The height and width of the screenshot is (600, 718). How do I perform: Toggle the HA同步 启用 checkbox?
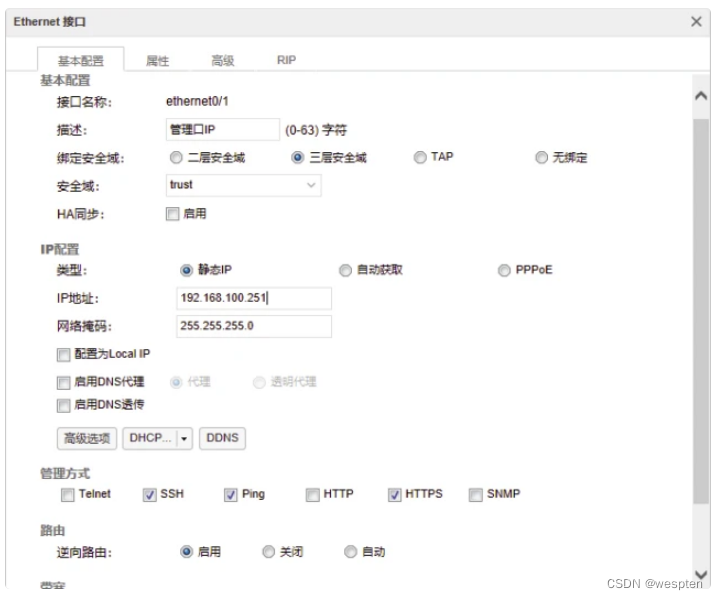coord(172,214)
